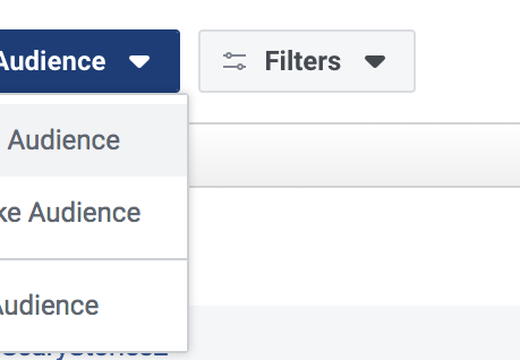Viewport: 520px width, 360px height.
Task: Click the upper slider line of Filters icon
Action: [234, 55]
